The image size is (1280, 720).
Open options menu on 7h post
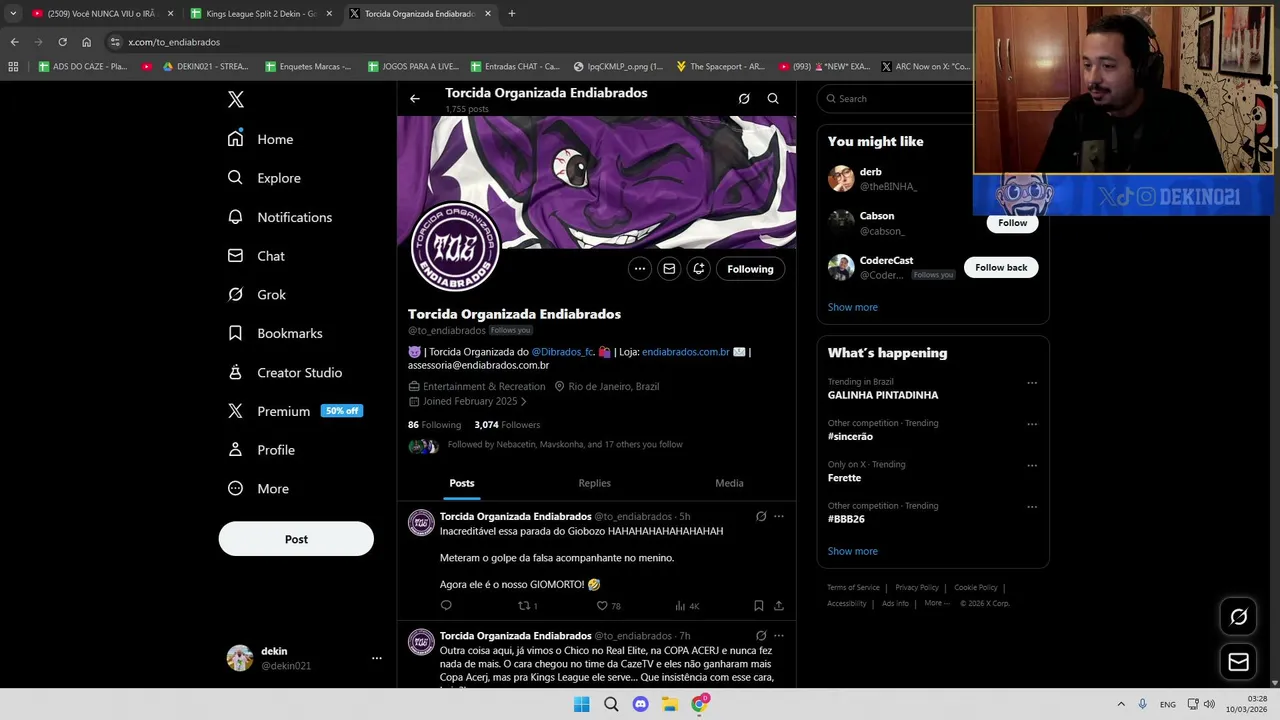pyautogui.click(x=779, y=636)
